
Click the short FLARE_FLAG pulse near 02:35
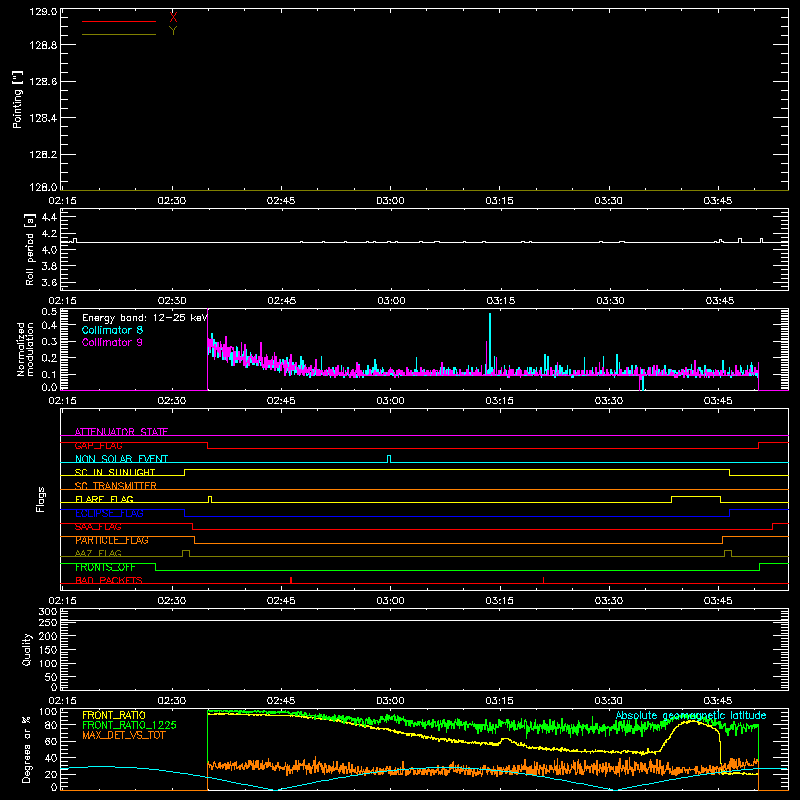click(210, 499)
